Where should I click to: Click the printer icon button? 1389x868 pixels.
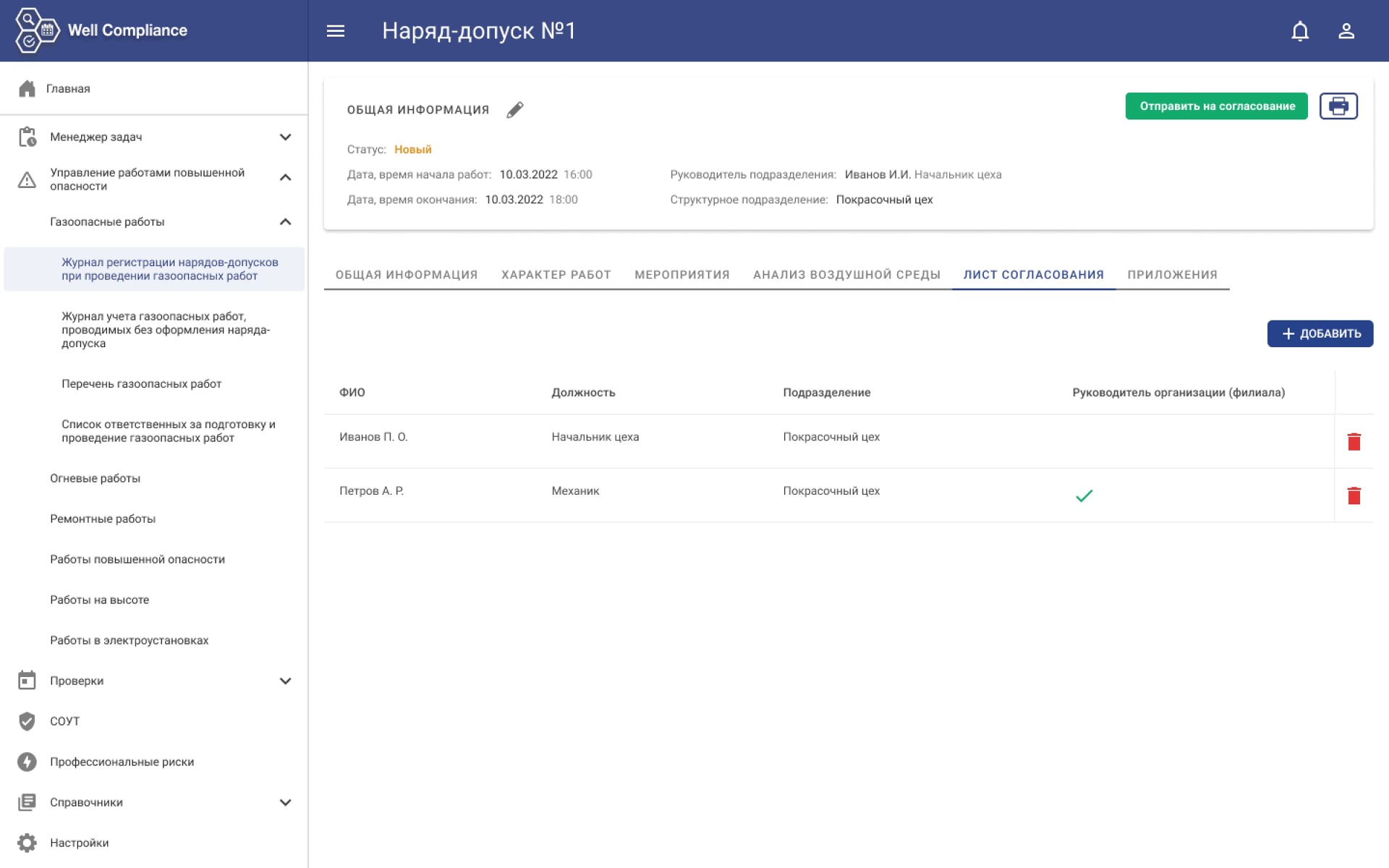tap(1338, 106)
